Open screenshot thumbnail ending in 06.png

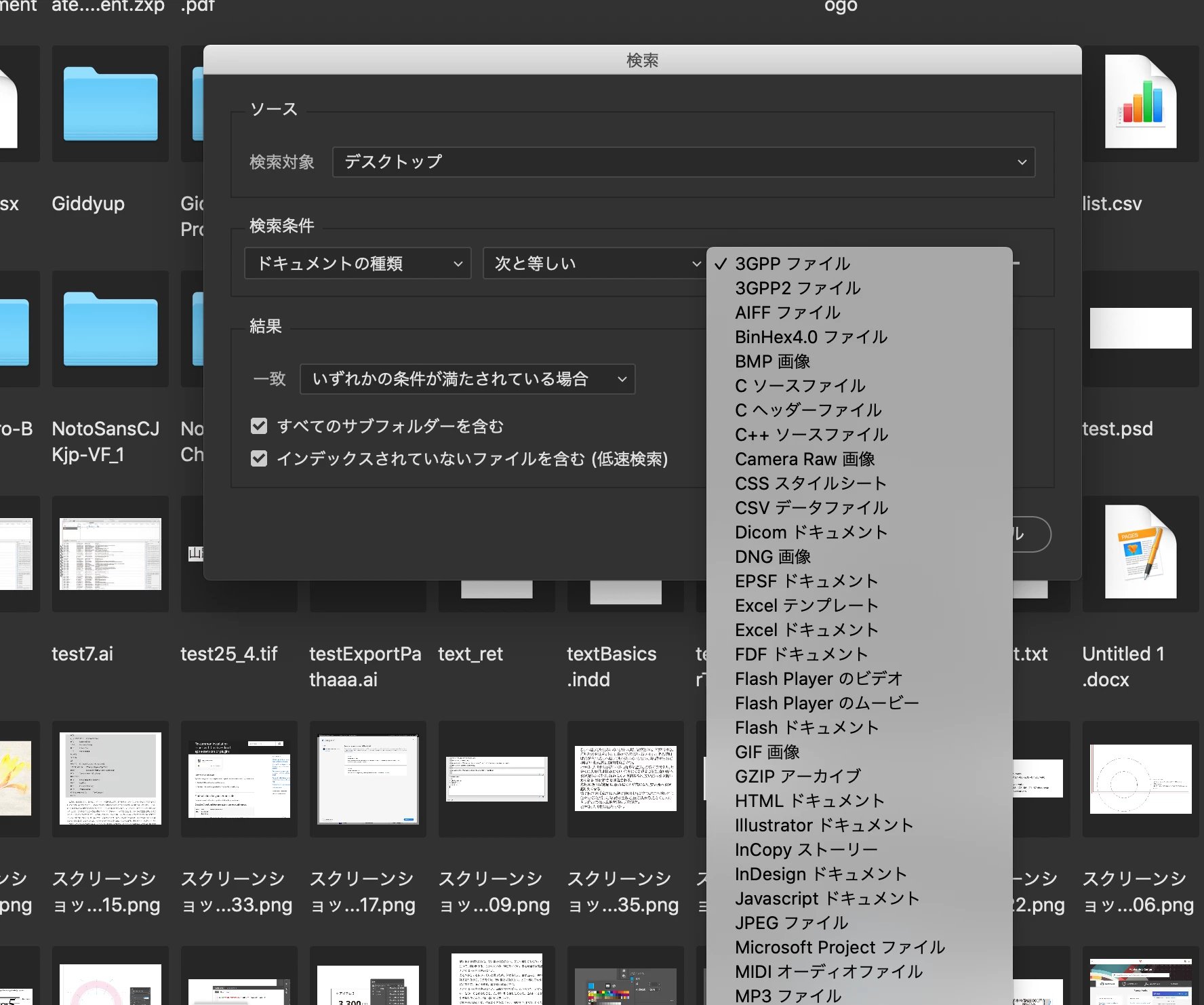point(1141,779)
